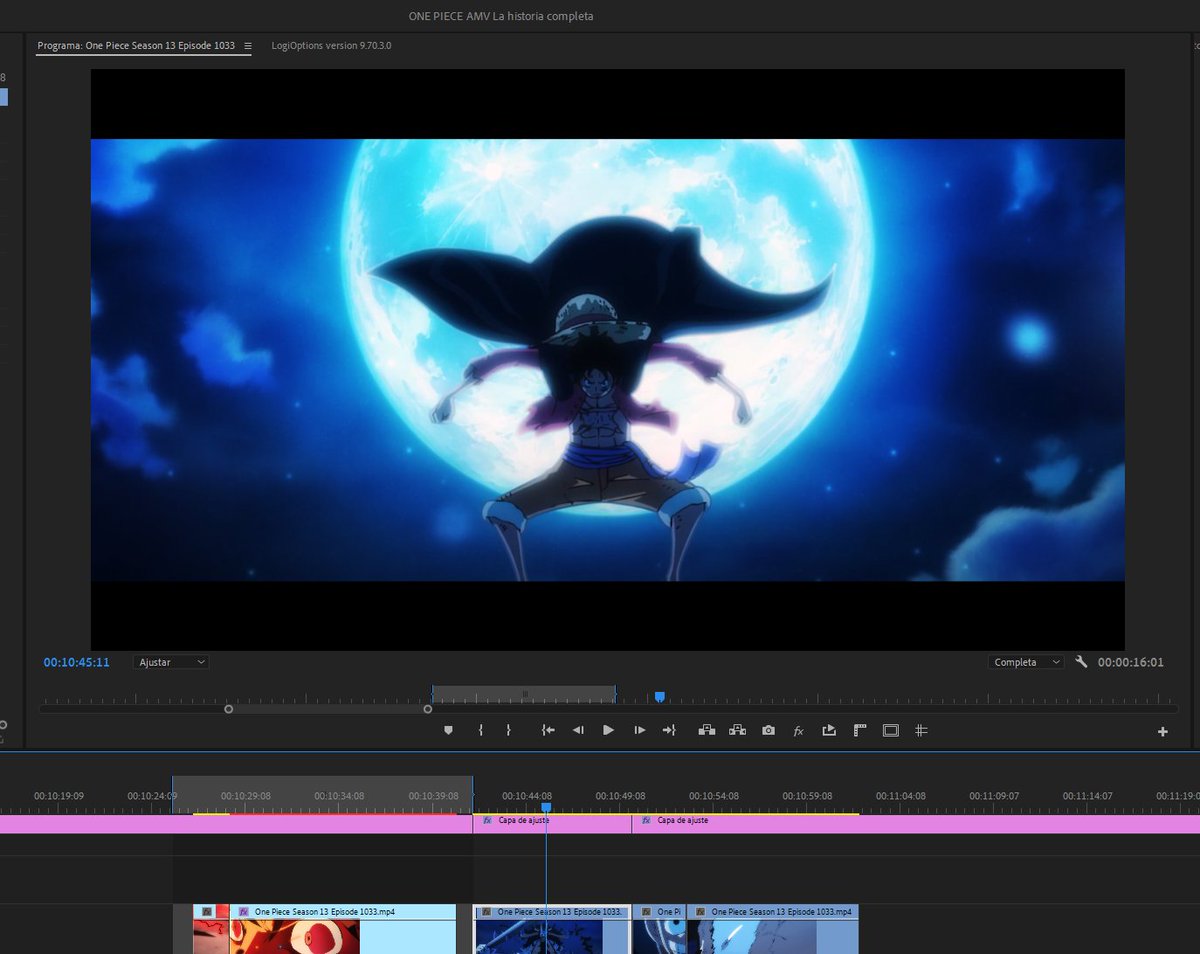Click the current timecode 00:10:45:11
Screen dimensions: 1200x954
point(77,662)
